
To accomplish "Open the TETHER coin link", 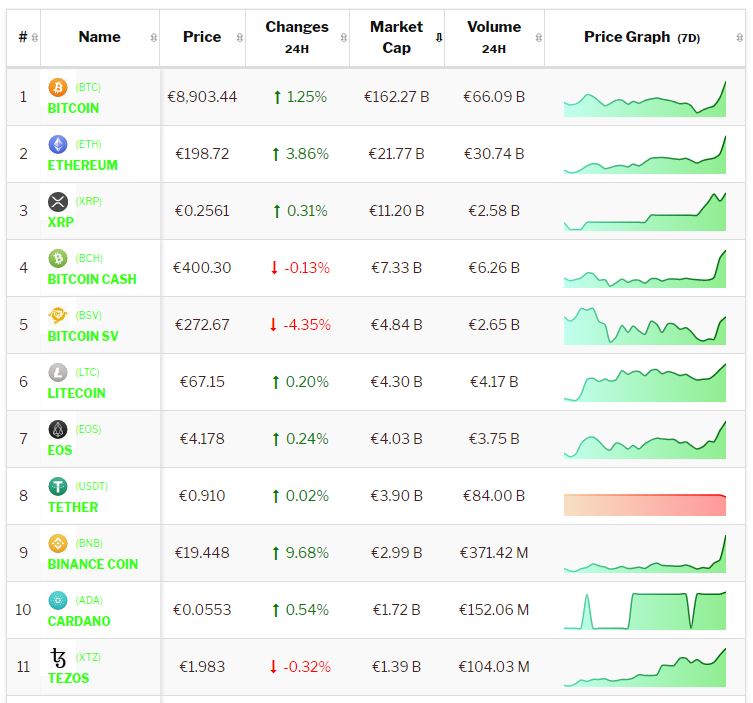I will (73, 507).
